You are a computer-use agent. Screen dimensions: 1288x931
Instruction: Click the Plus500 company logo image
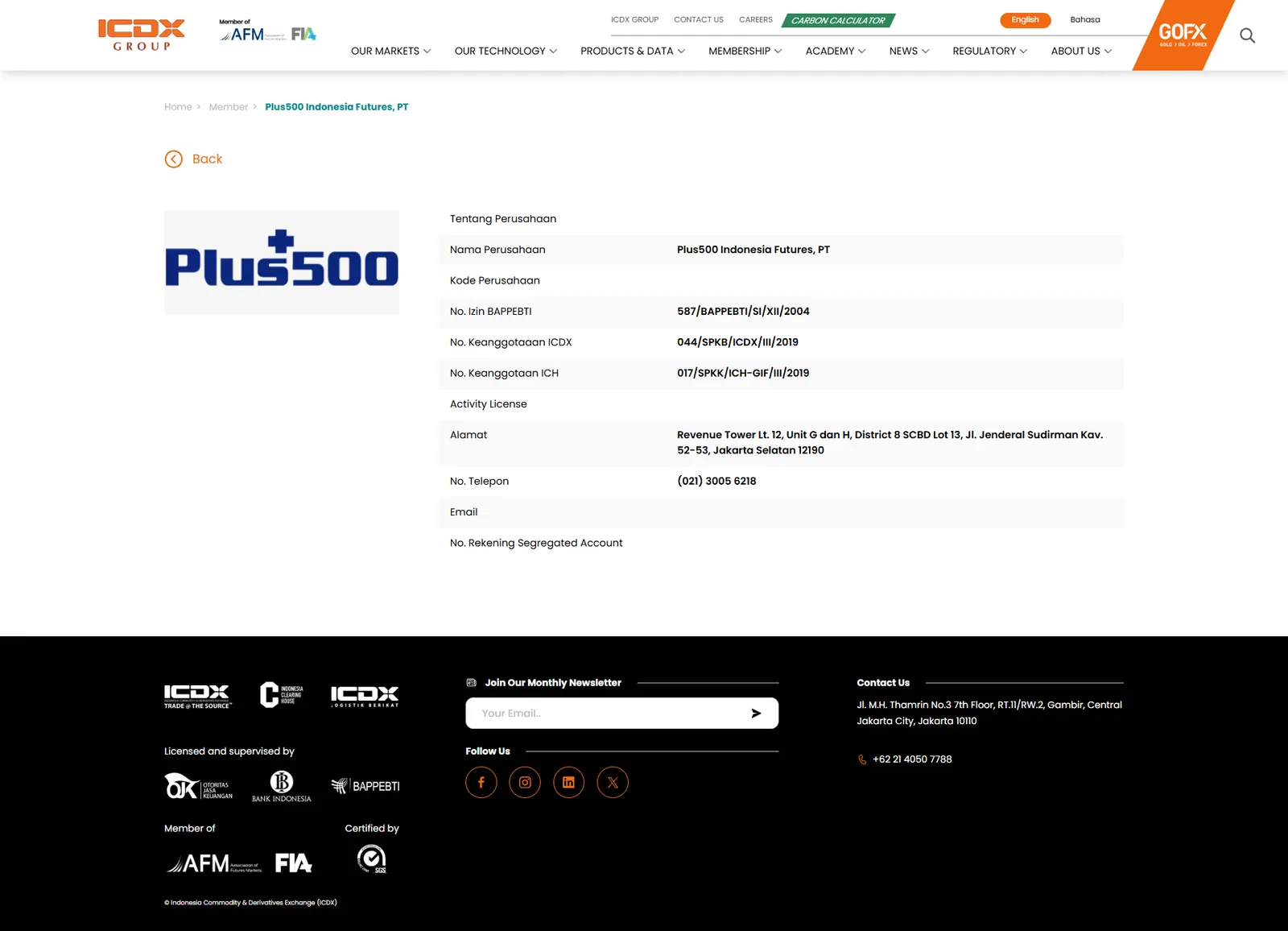tap(282, 263)
